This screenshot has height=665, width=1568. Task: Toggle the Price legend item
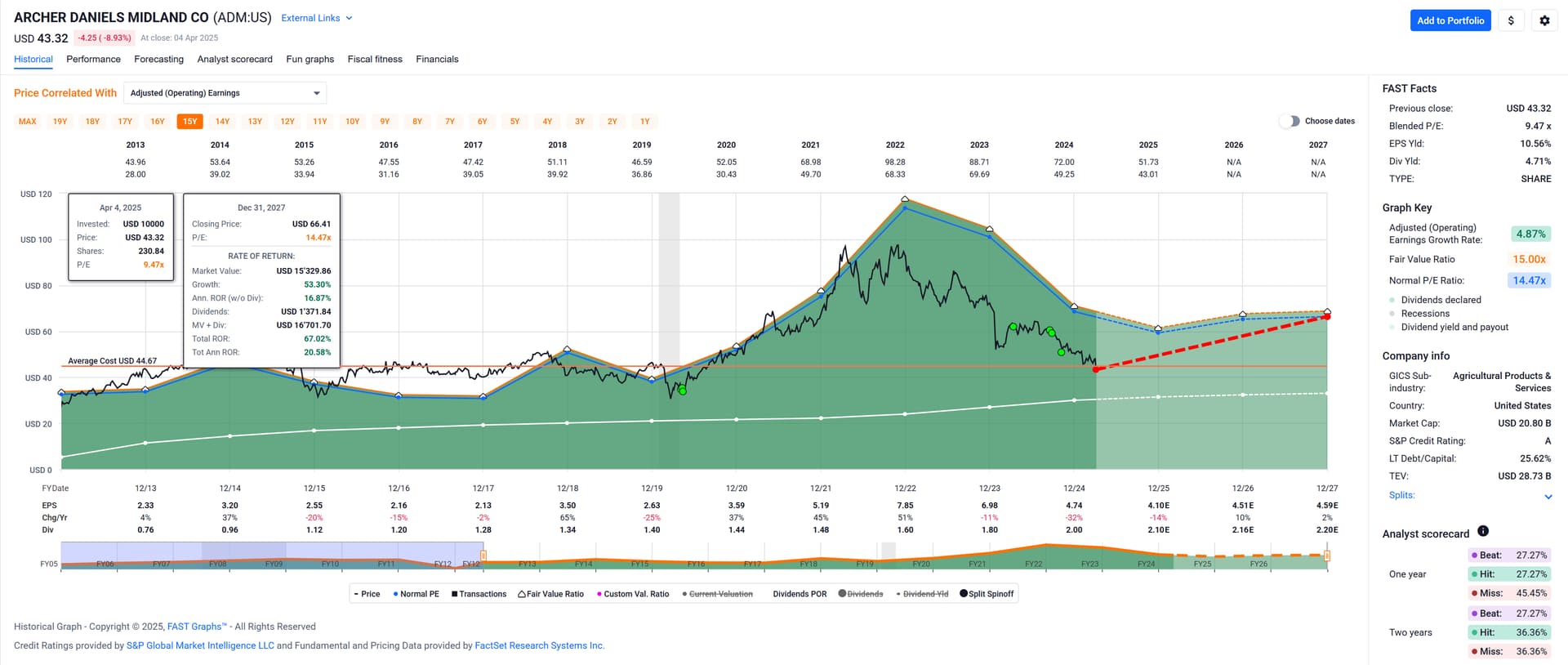[x=367, y=594]
